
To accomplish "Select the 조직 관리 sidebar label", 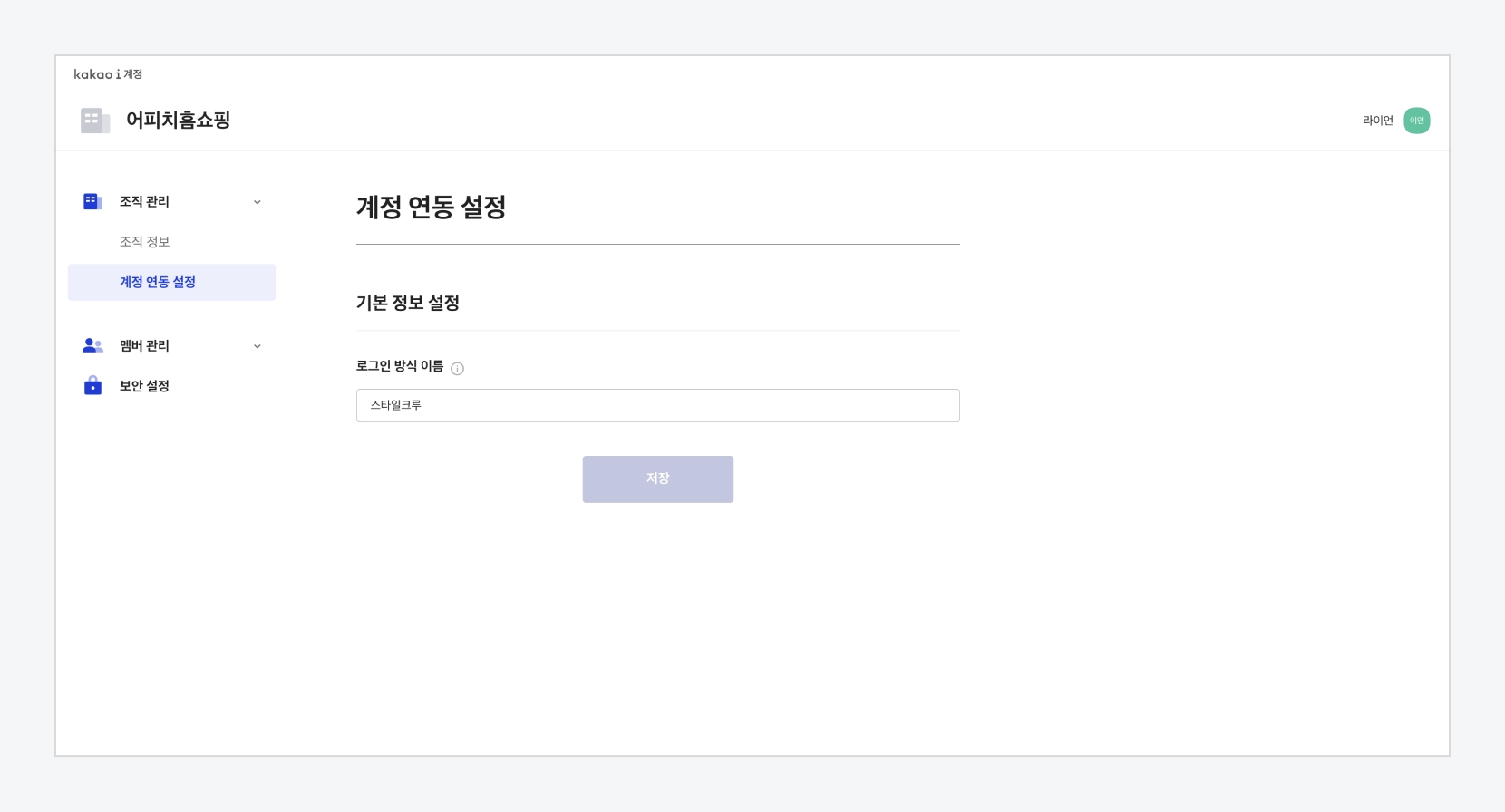I will coord(144,201).
